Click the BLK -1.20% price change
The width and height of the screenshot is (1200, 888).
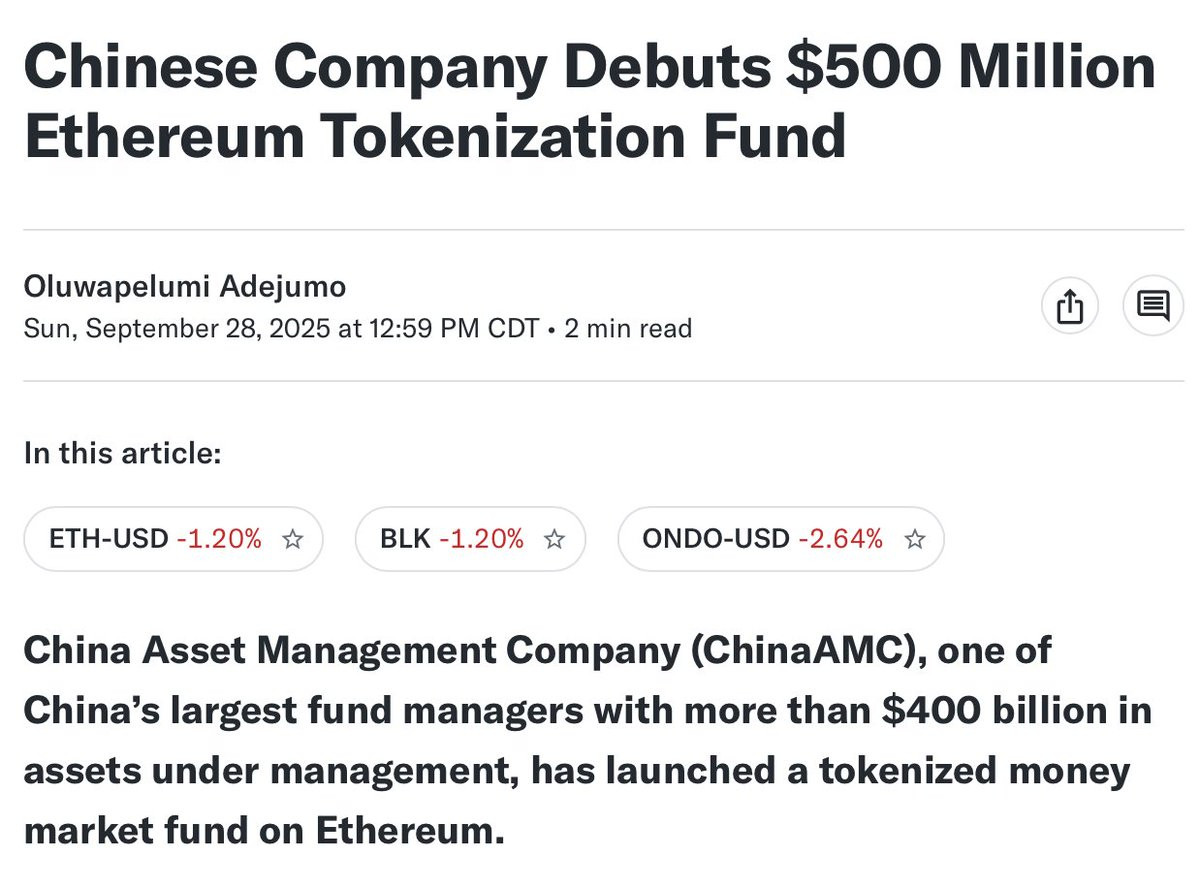(481, 539)
